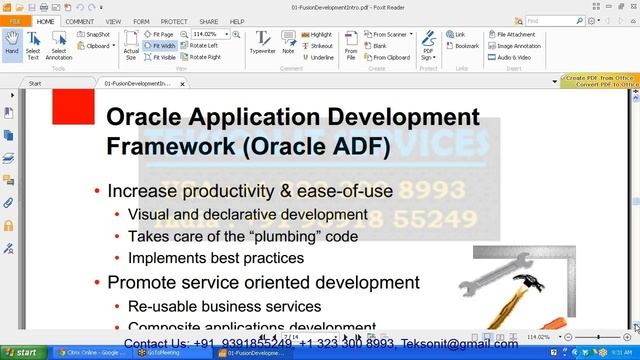
Task: Pick the Highlight tool
Action: pyautogui.click(x=317, y=35)
